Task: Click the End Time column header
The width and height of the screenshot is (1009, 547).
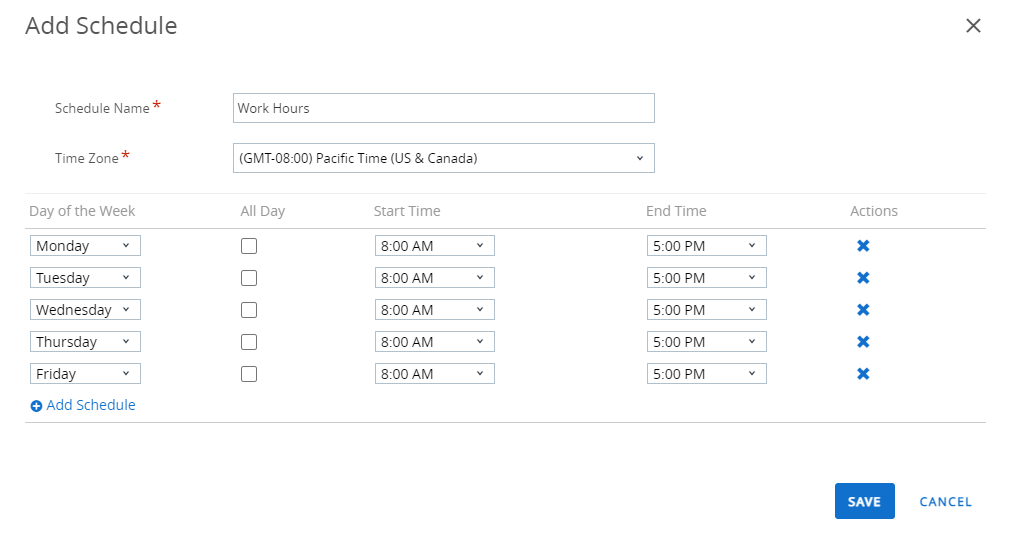Action: coord(676,211)
